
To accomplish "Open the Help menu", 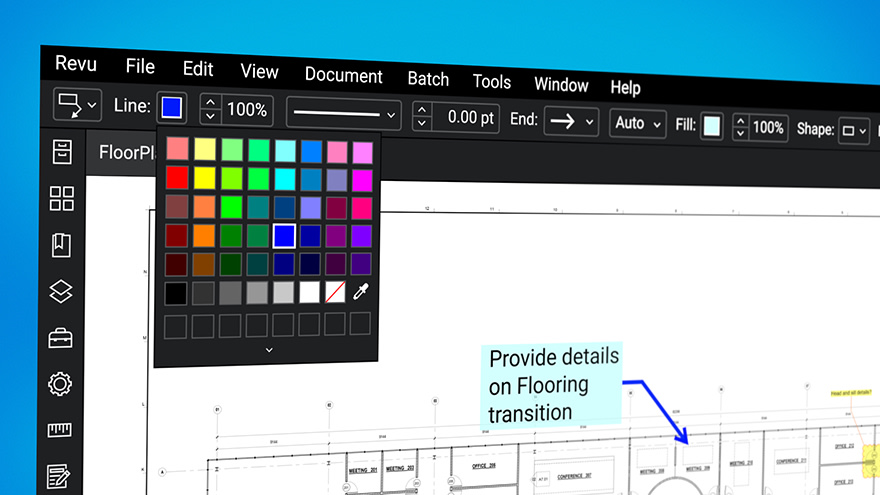I will 625,88.
